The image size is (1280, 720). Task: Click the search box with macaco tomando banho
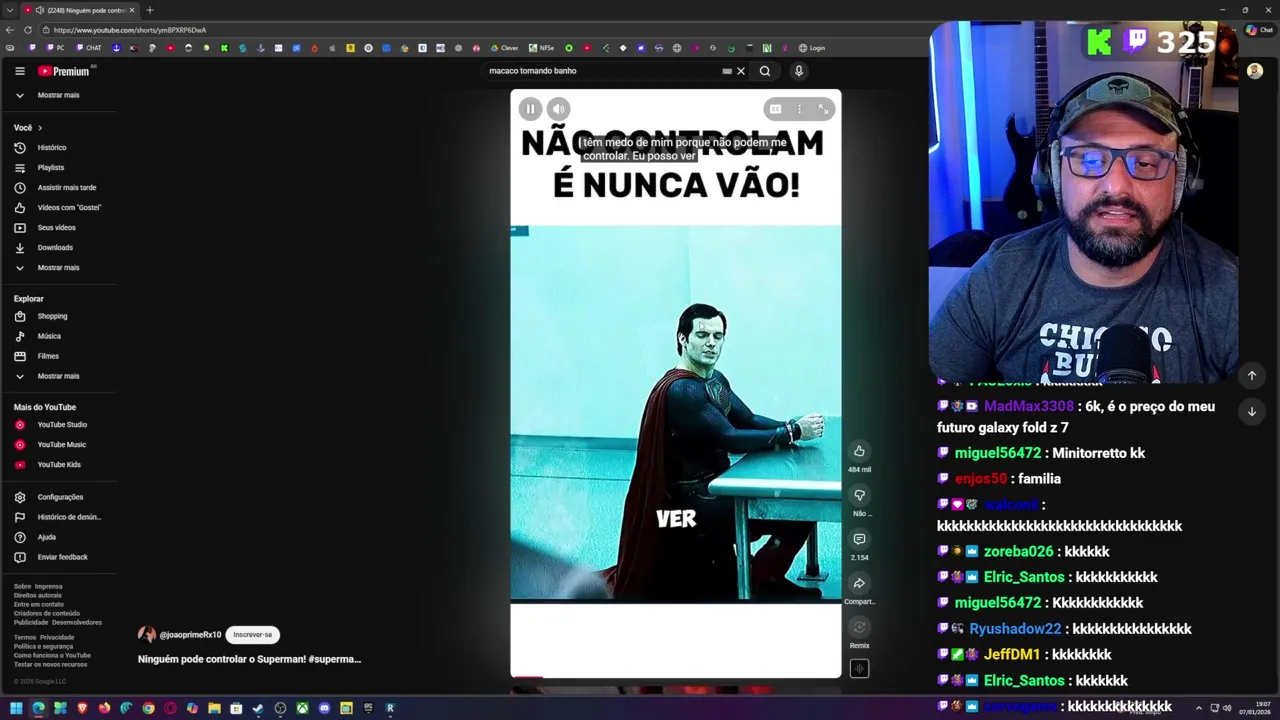coord(600,71)
